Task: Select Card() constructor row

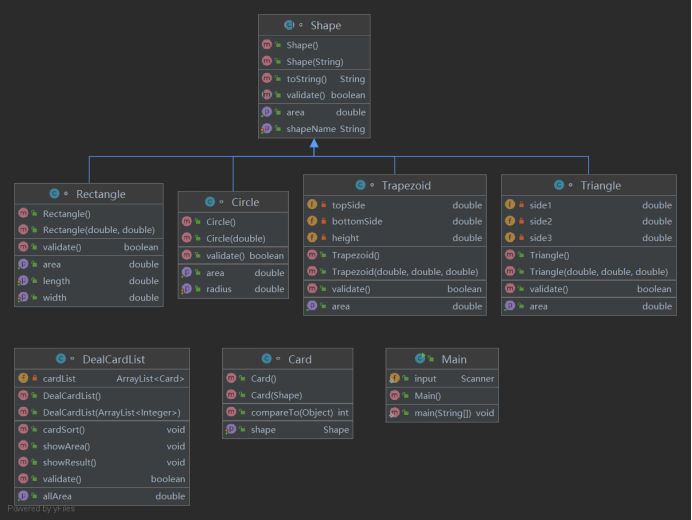Action: (288, 378)
